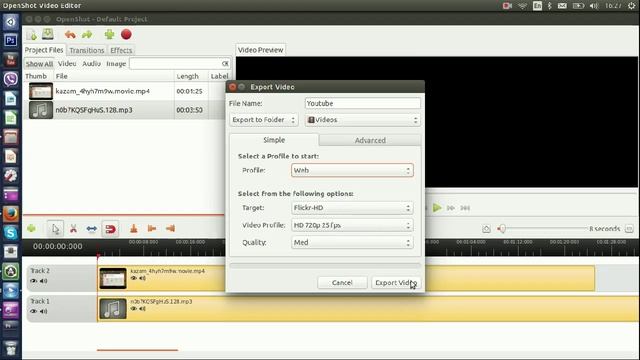This screenshot has height=360, width=640.
Task: Switch to the Advanced tab
Action: pos(370,140)
